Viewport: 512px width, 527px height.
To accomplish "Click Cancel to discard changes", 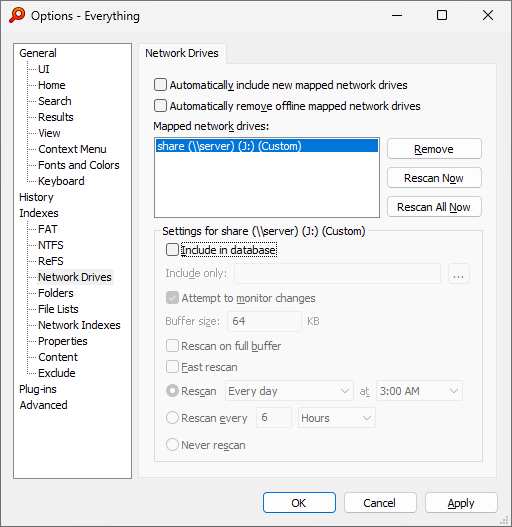I will click(x=380, y=503).
